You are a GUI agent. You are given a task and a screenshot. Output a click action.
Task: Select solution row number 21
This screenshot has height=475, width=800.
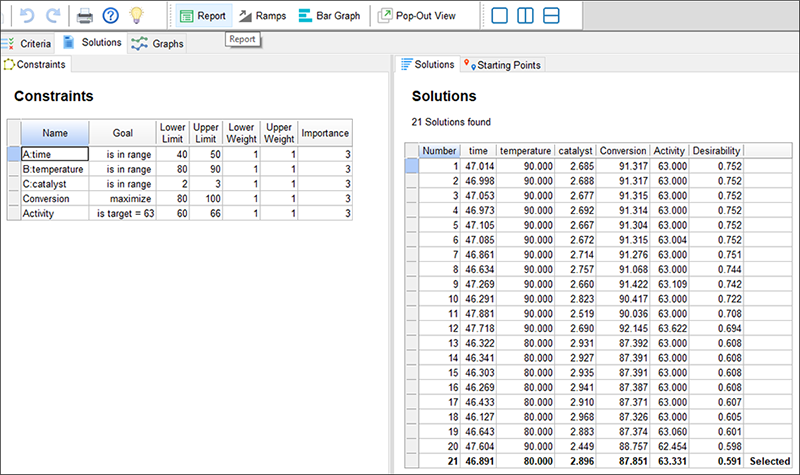point(438,460)
